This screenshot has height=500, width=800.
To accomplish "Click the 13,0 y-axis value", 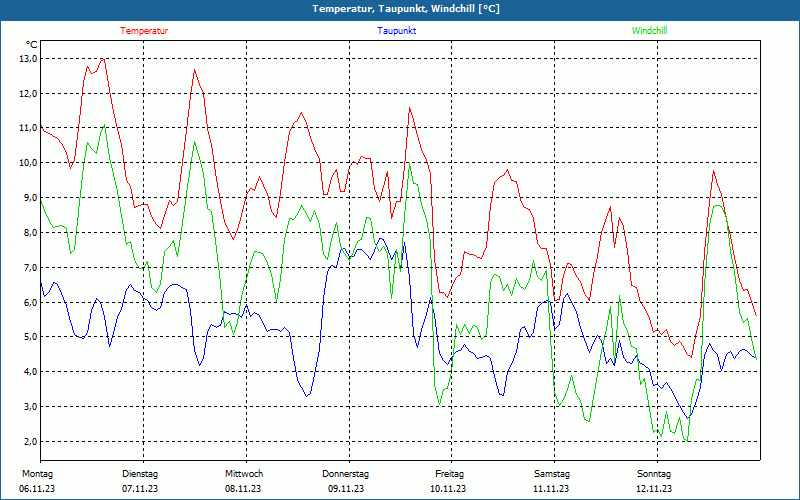I will coord(29,59).
